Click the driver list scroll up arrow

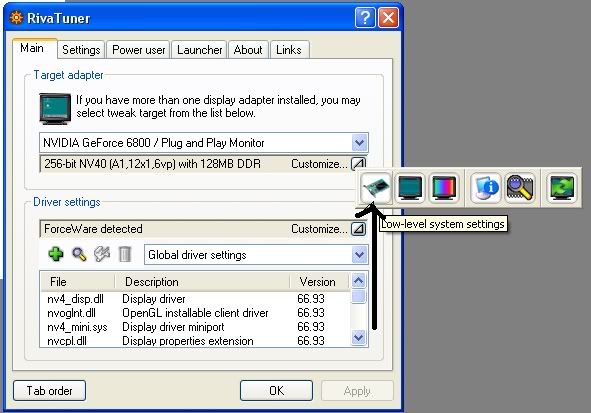358,280
